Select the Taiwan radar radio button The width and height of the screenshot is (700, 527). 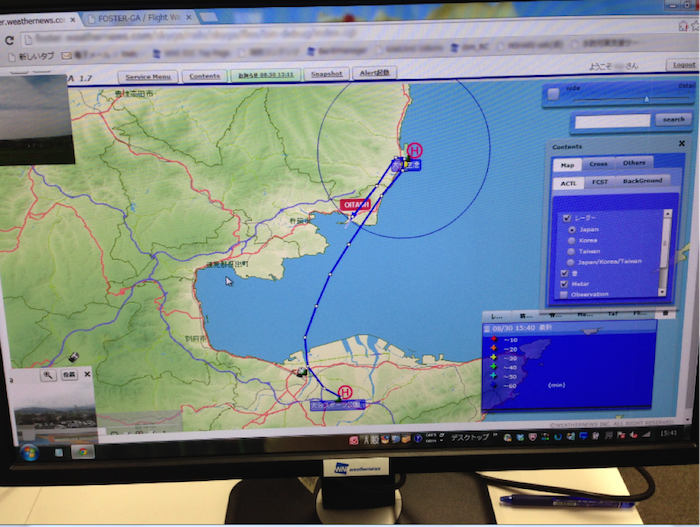pos(571,251)
